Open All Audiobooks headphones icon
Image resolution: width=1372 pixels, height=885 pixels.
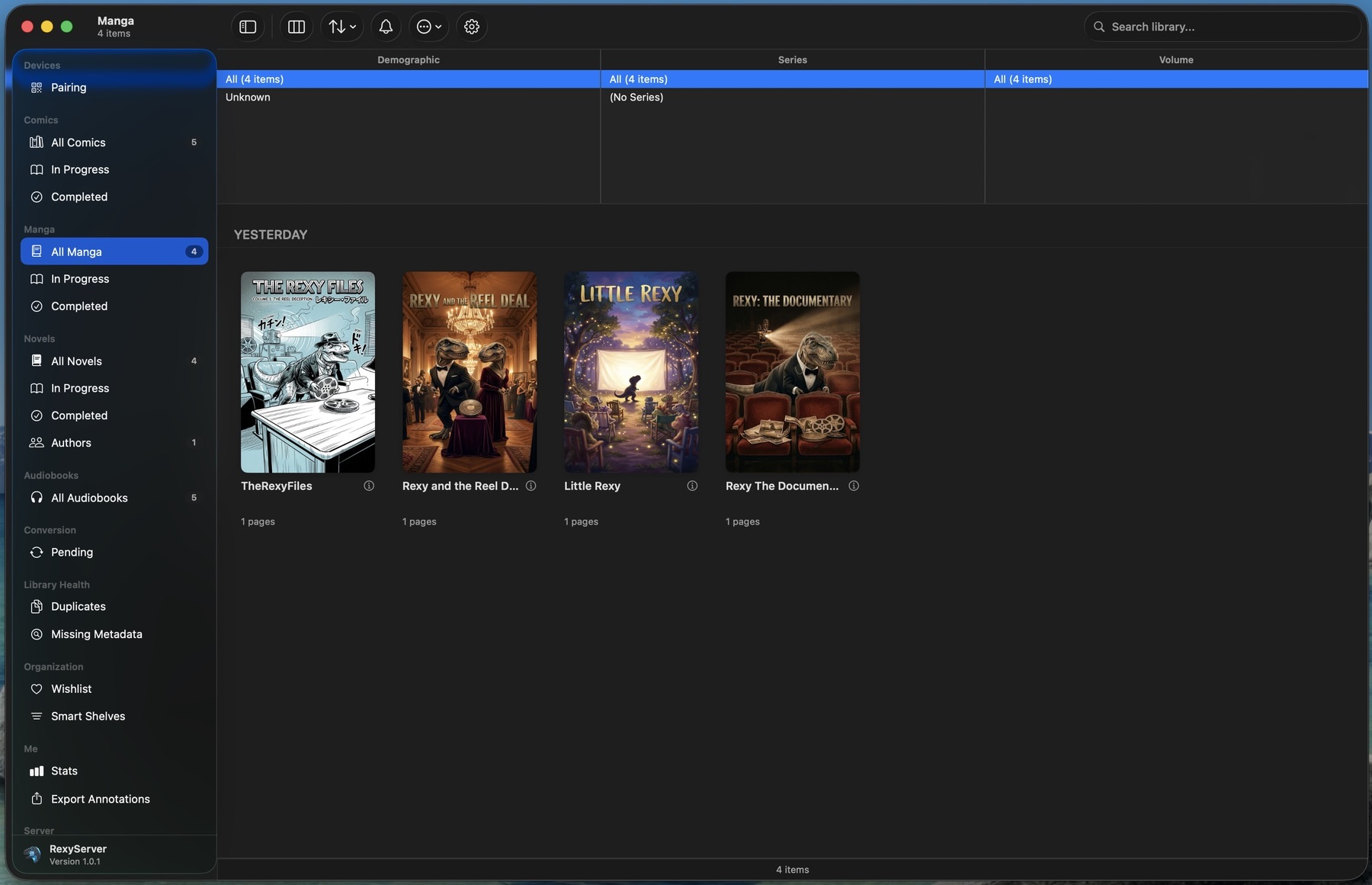point(36,498)
